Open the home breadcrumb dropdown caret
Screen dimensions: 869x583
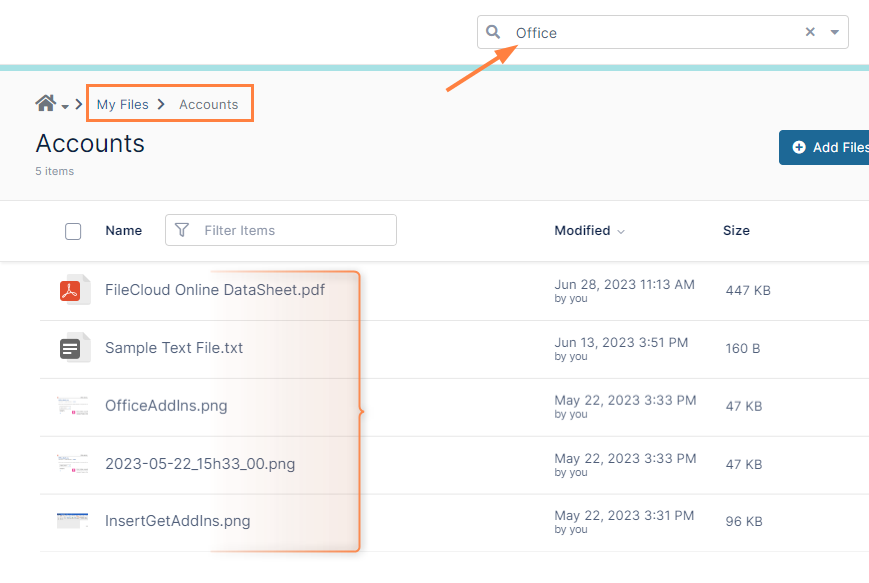click(x=65, y=106)
